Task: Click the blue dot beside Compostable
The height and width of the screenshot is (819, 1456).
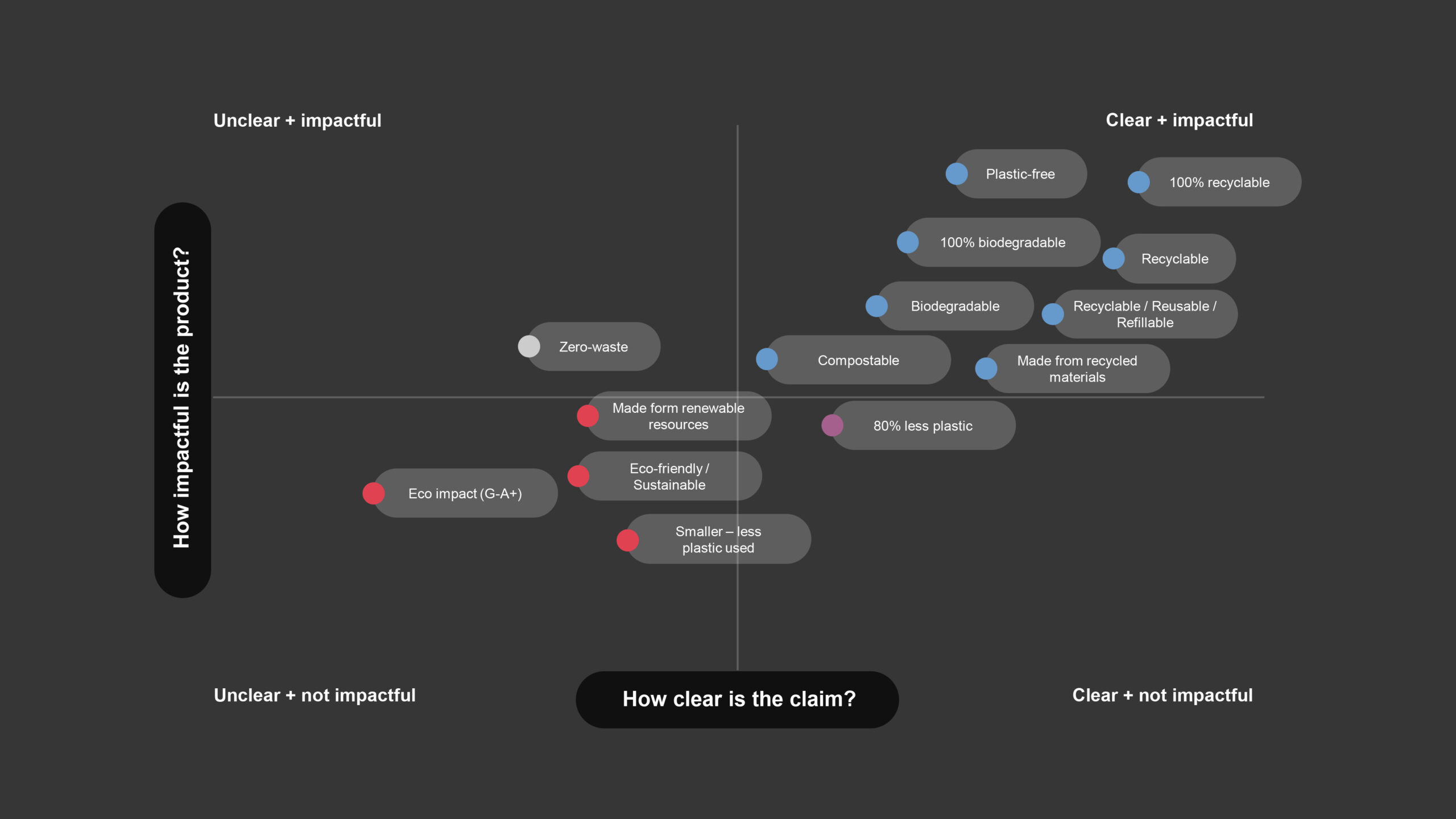Action: pos(767,359)
